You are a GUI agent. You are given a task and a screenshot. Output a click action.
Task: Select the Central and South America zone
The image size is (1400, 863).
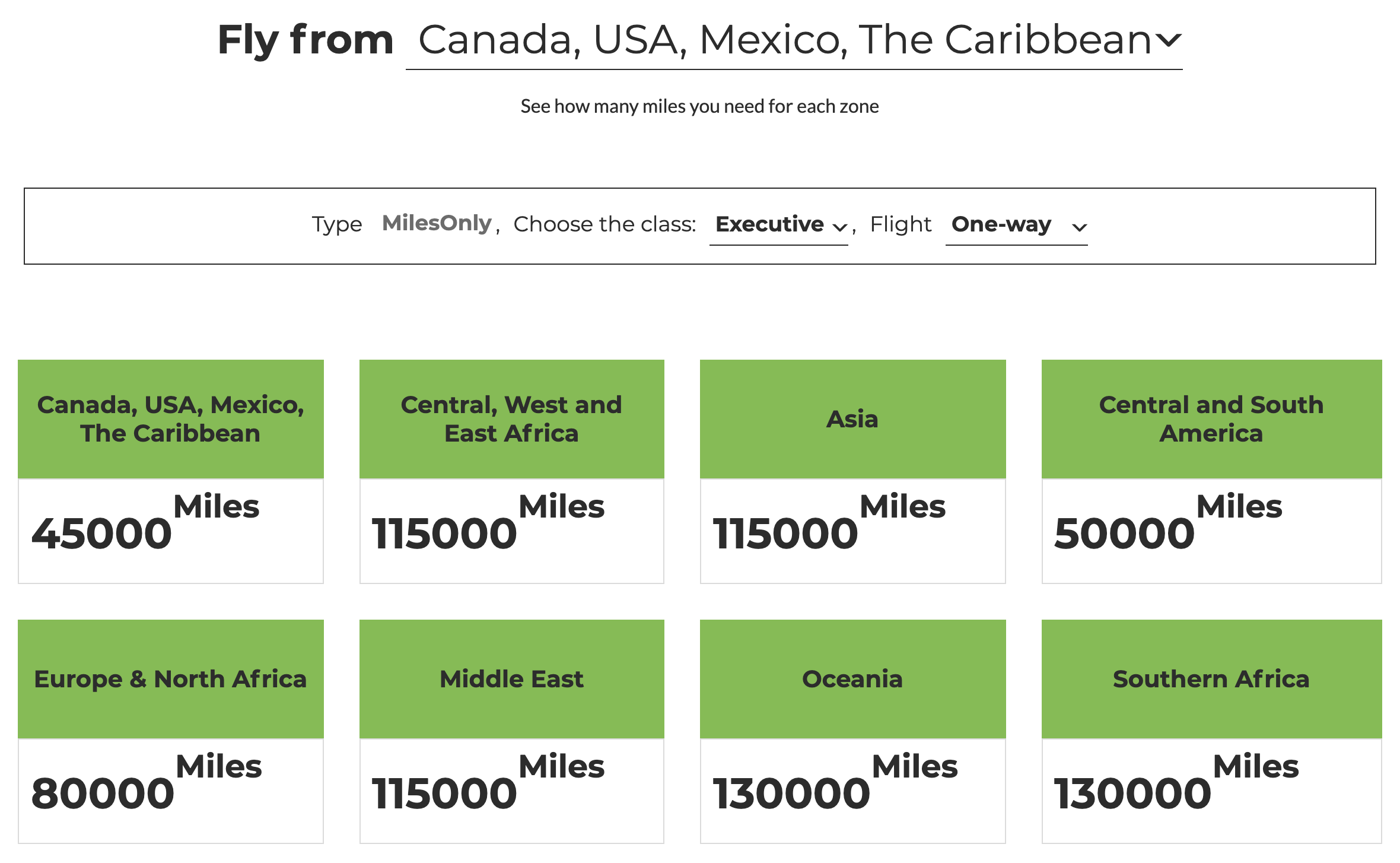[1211, 419]
